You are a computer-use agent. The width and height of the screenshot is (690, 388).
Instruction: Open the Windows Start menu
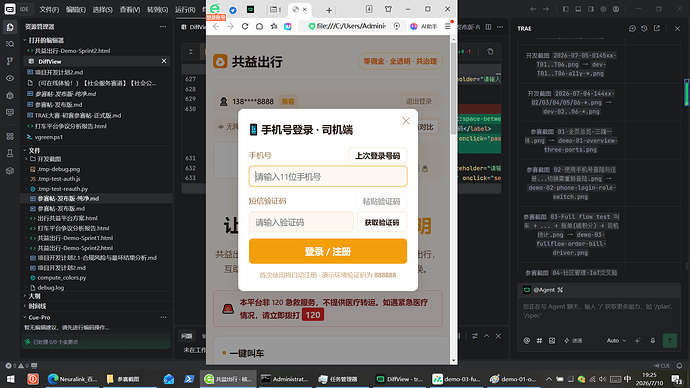(10, 379)
